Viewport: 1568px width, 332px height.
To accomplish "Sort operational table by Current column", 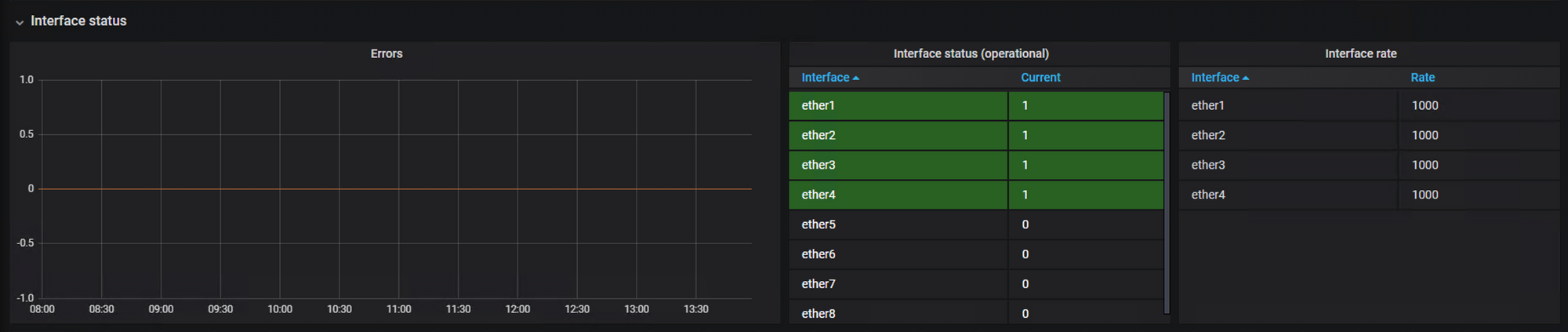I will point(1040,77).
